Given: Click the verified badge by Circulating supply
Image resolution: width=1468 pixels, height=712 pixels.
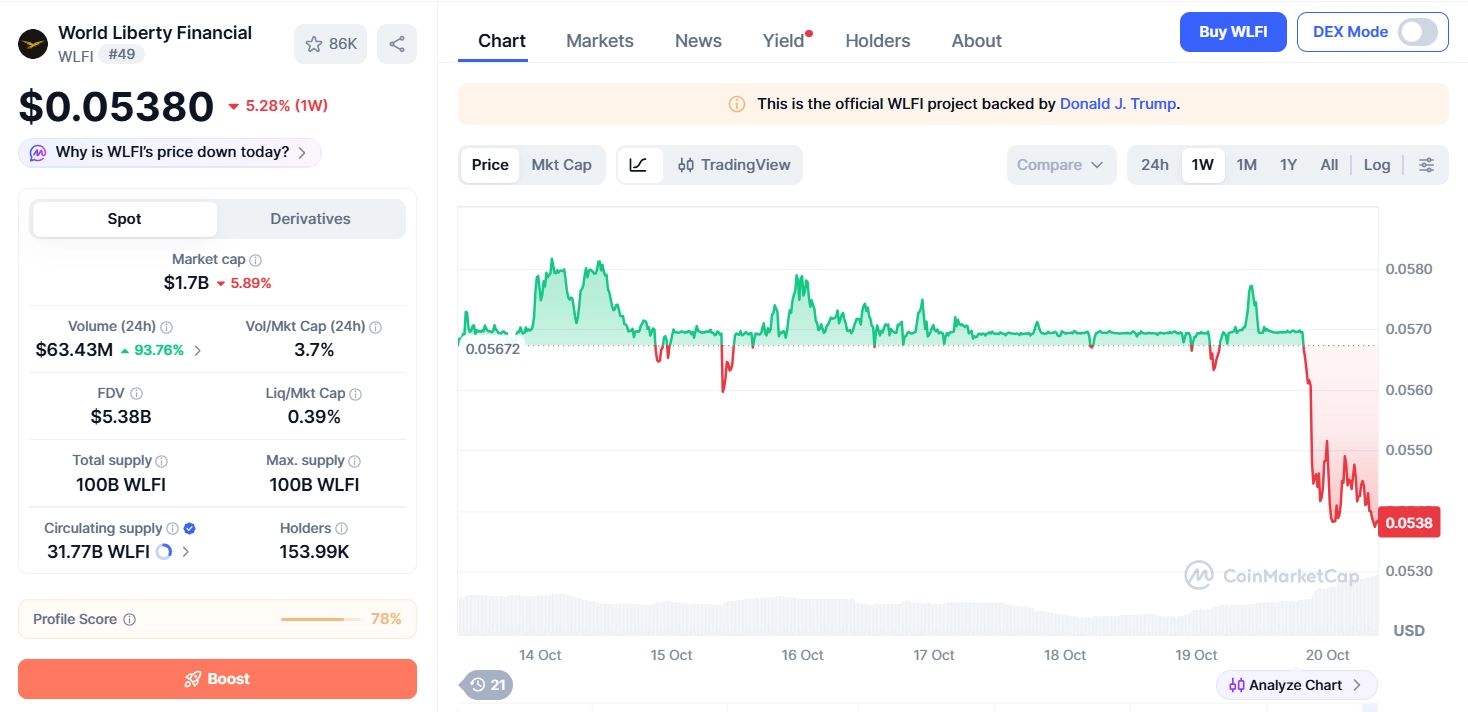Looking at the screenshot, I should pyautogui.click(x=189, y=528).
